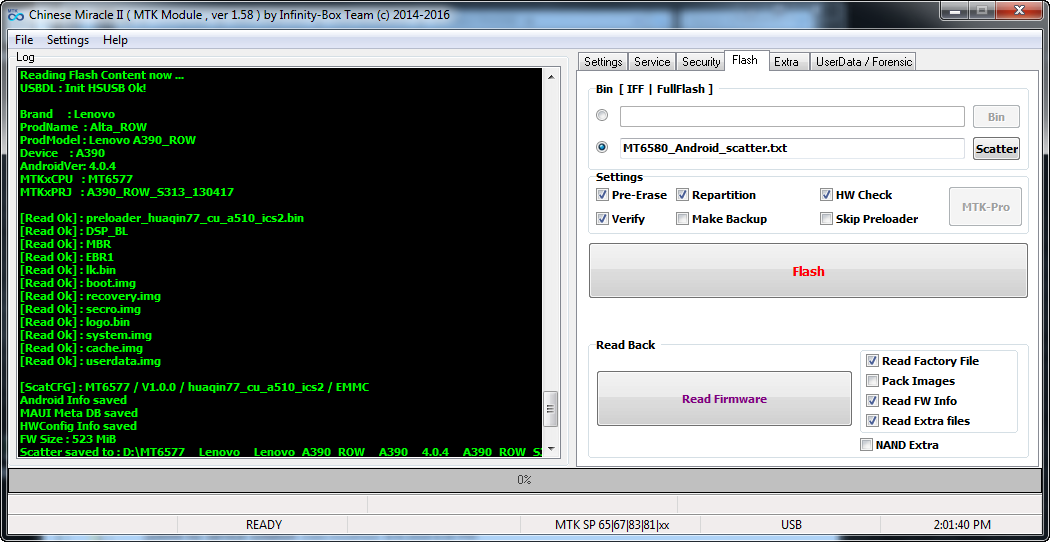The height and width of the screenshot is (542, 1050).
Task: Open the Help menu
Action: click(x=115, y=40)
